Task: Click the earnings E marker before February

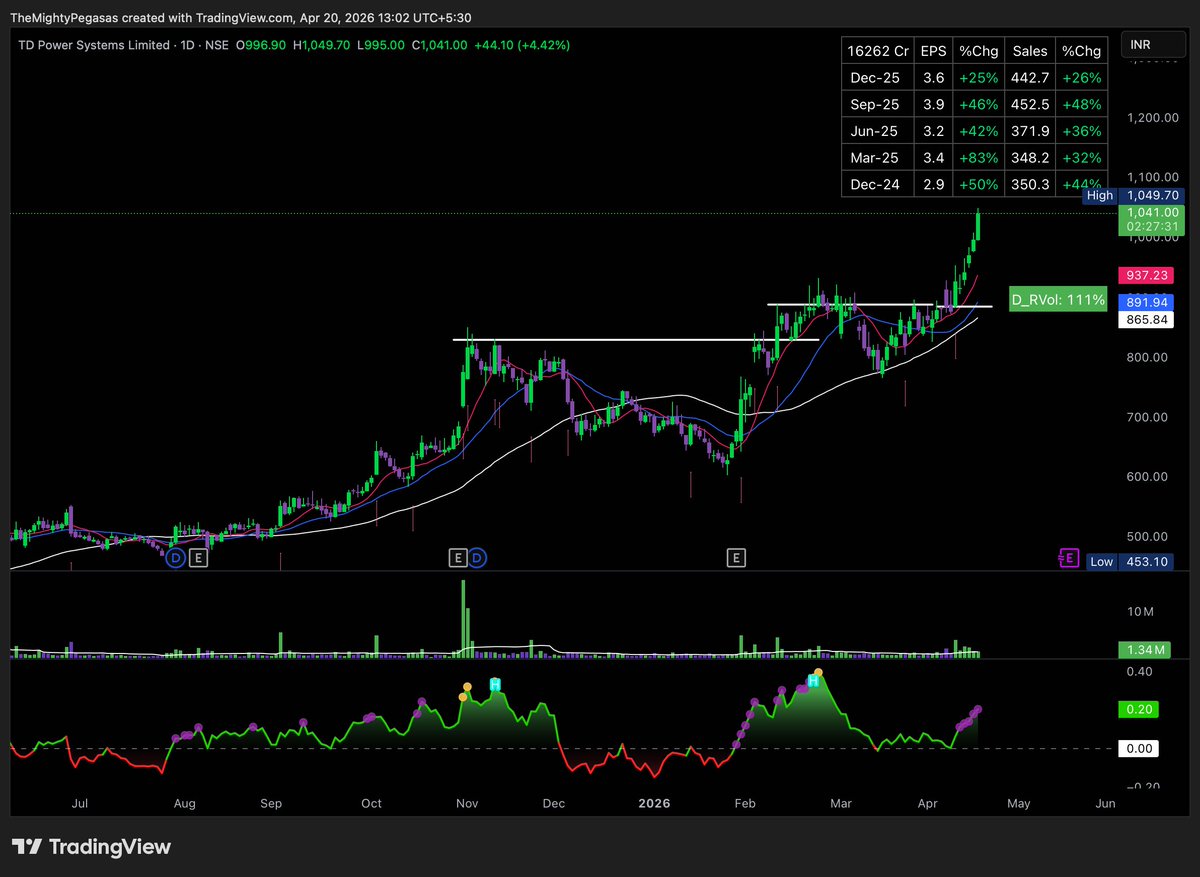Action: point(737,557)
